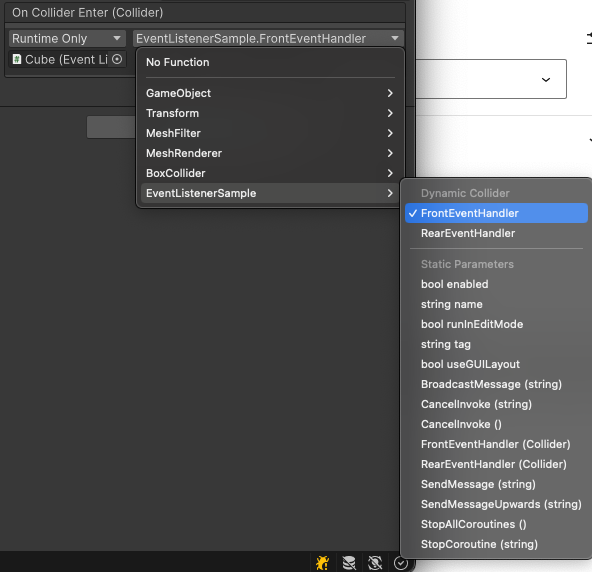Click the Cube (Event Li object field
Viewport: 592px width, 572px height.
coord(67,59)
